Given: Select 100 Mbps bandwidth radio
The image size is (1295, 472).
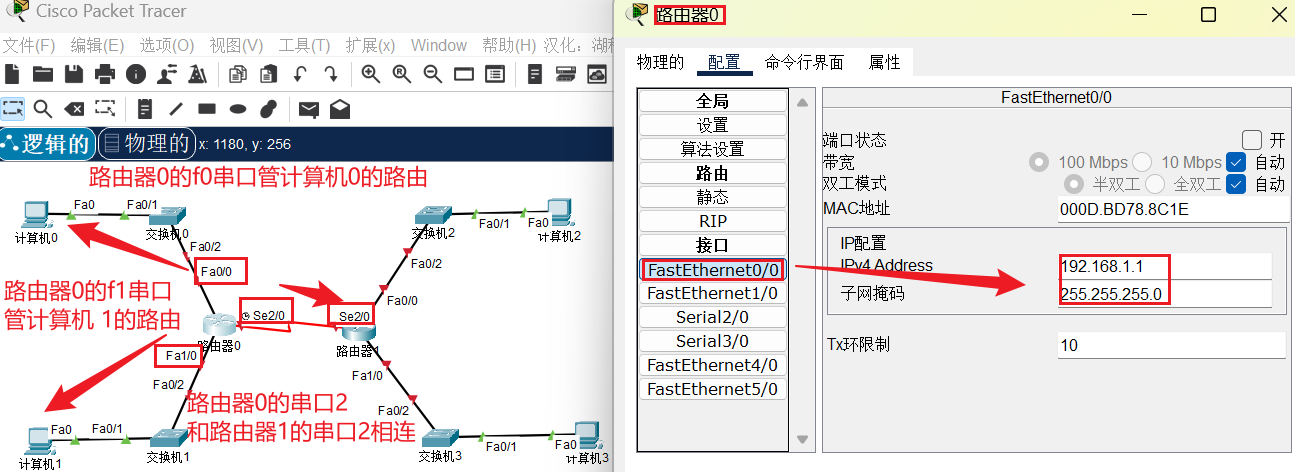Looking at the screenshot, I should coord(1039,162).
